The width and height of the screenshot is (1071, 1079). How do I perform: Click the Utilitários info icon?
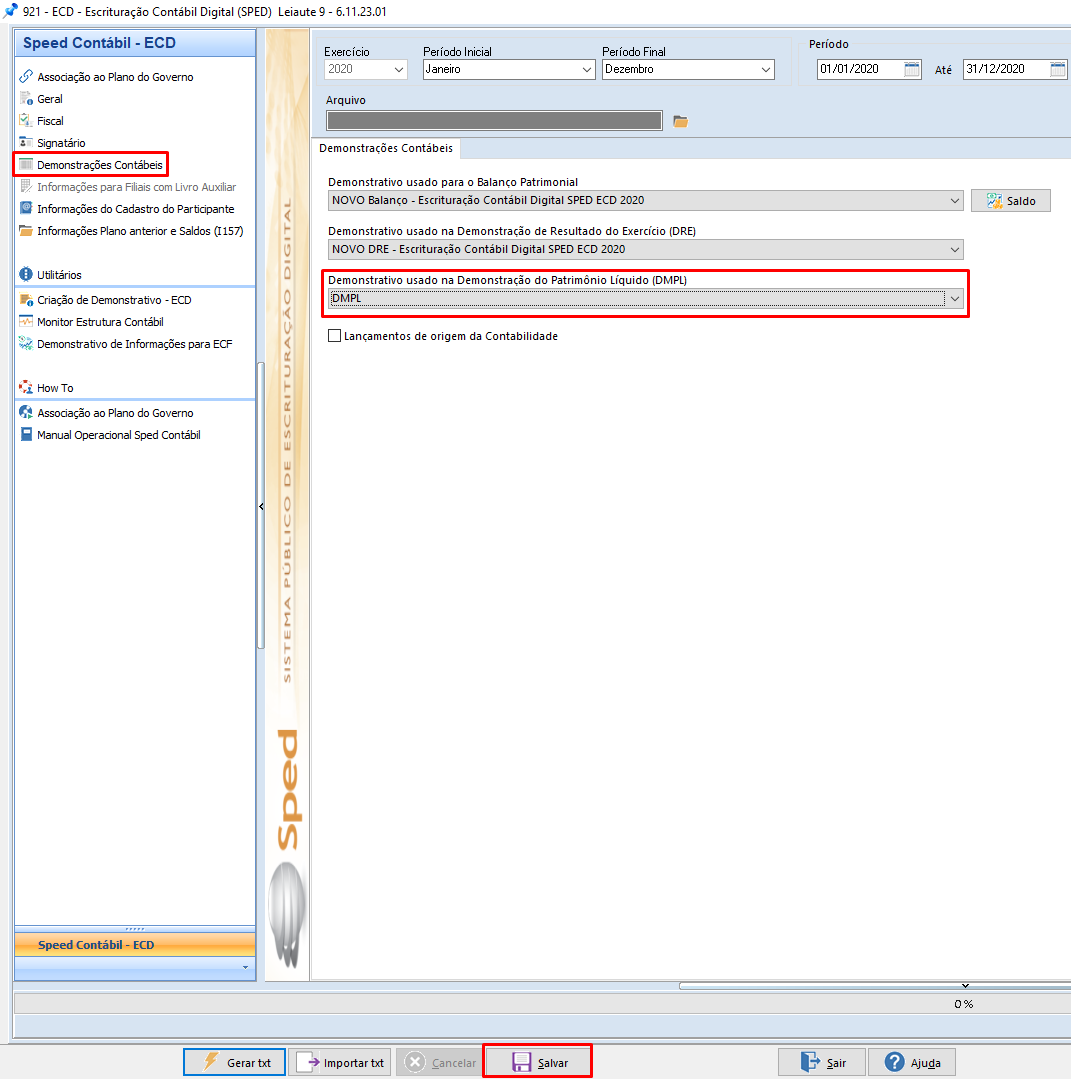coord(26,274)
